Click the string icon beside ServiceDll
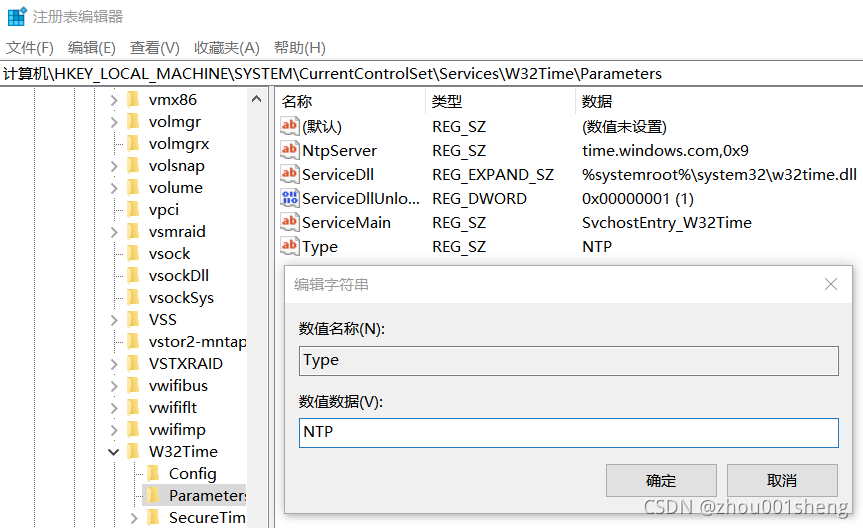 (290, 174)
